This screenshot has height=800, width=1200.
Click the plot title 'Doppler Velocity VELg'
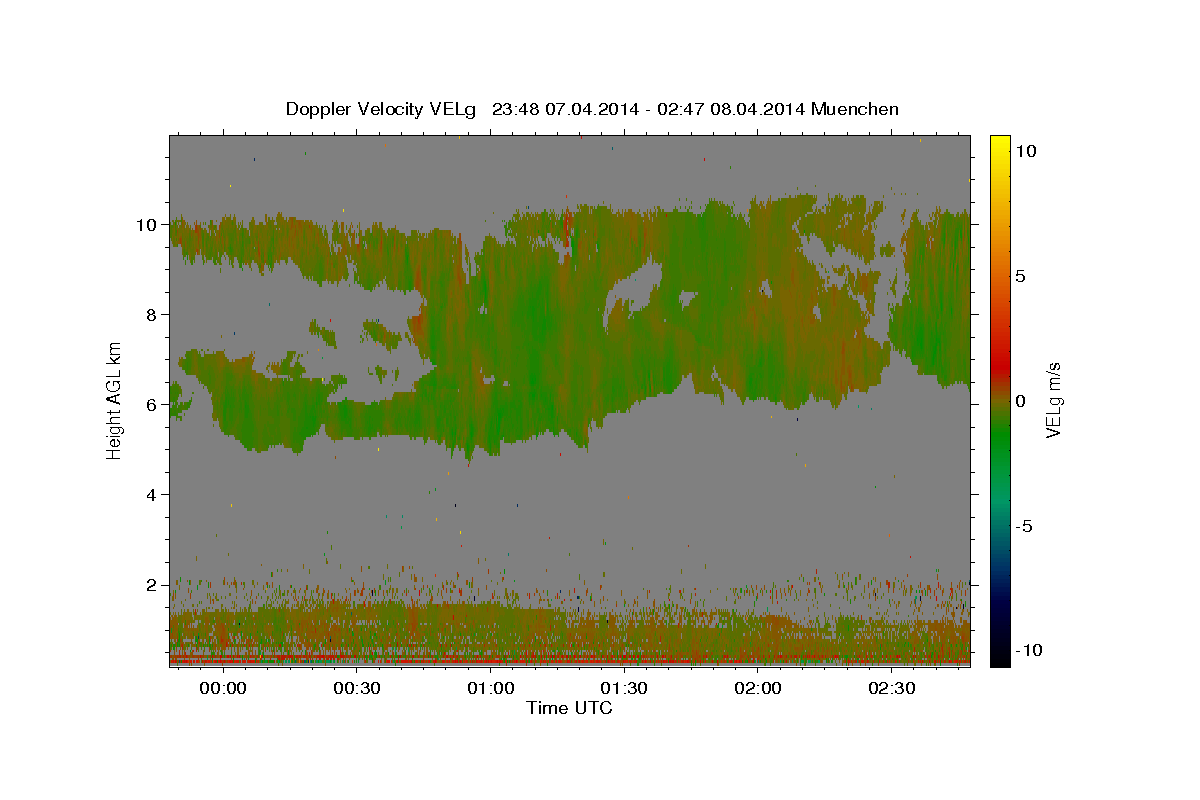381,109
